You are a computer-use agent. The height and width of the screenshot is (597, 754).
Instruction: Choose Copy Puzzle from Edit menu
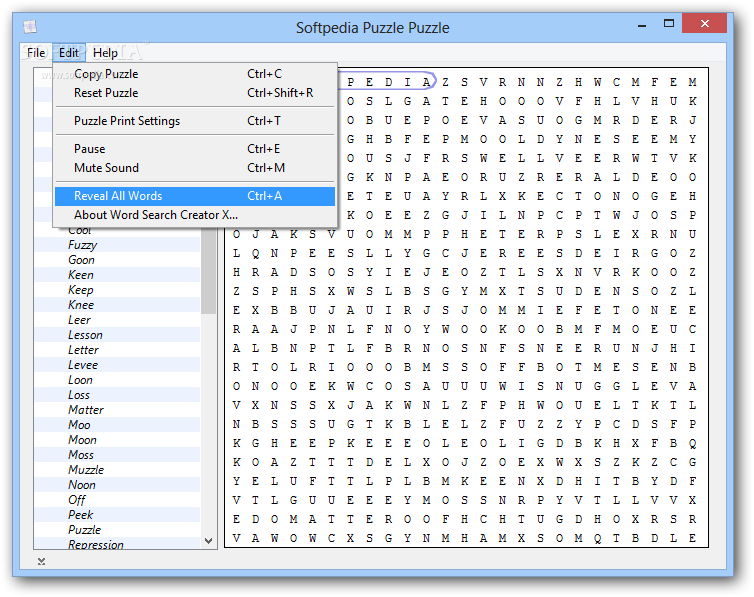[195, 74]
